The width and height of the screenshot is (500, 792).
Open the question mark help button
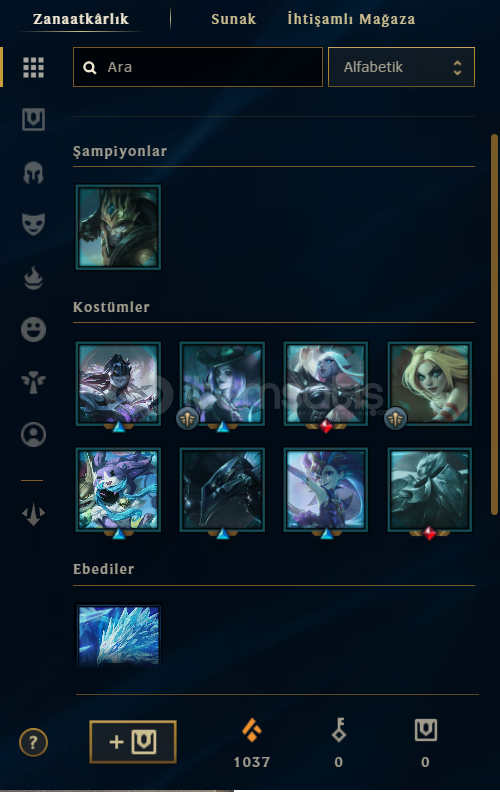tap(33, 742)
